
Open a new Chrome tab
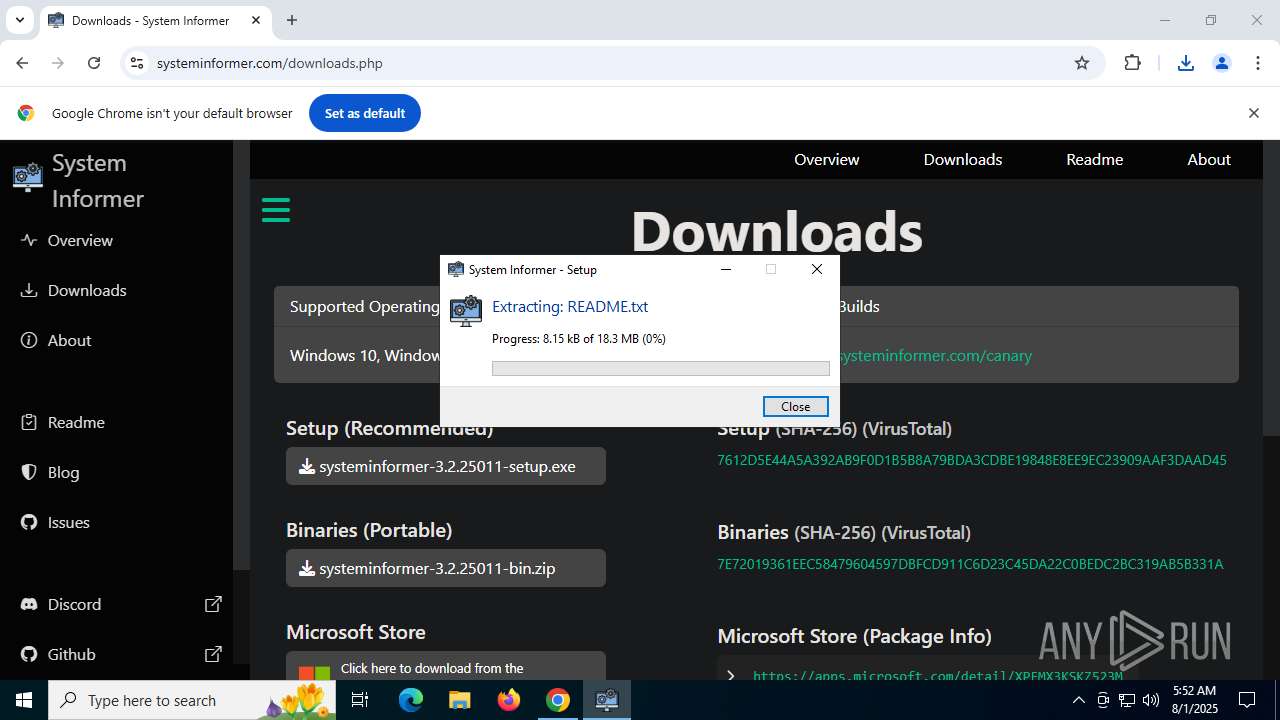pyautogui.click(x=292, y=20)
